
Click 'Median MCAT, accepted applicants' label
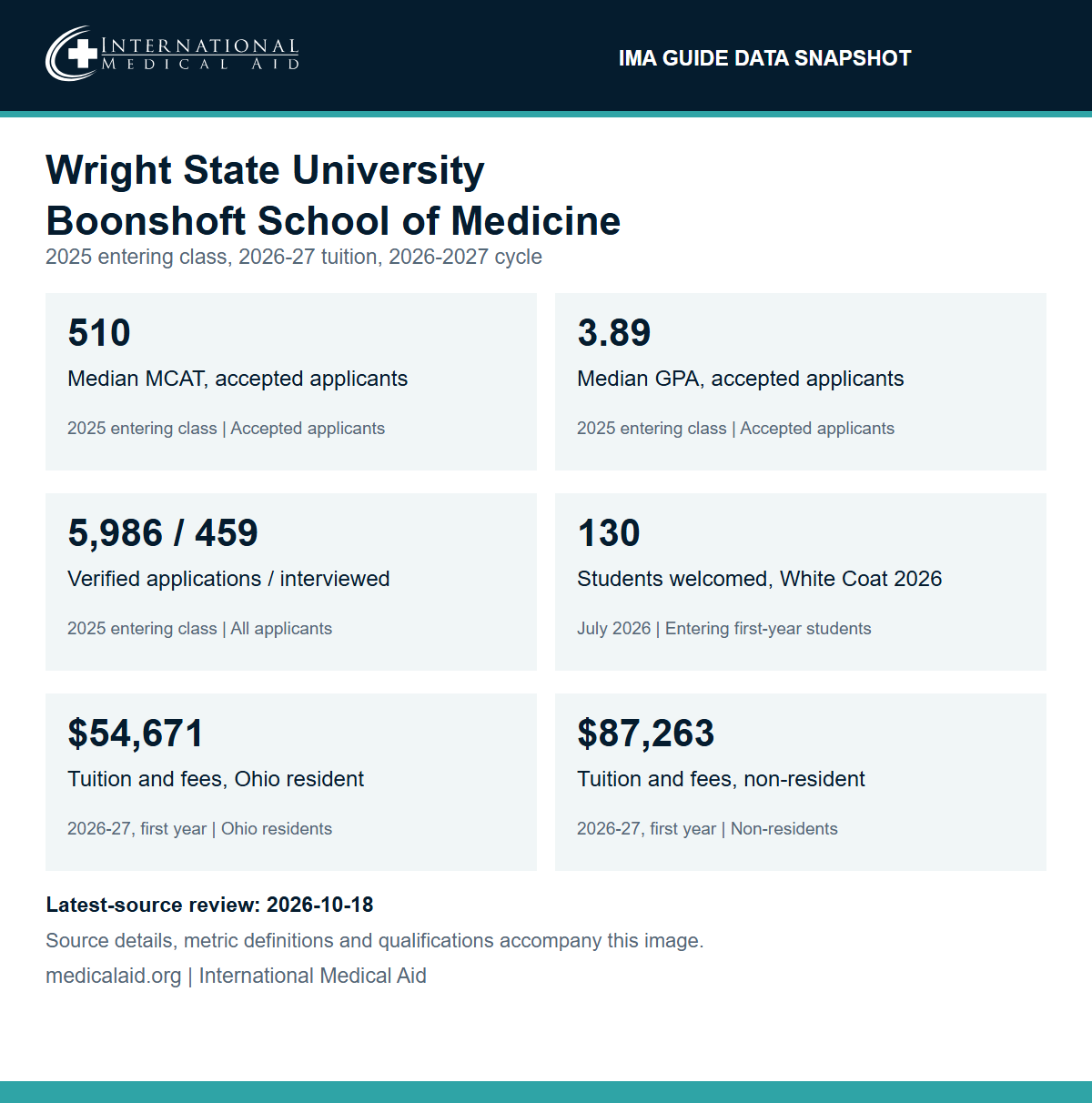(x=238, y=379)
